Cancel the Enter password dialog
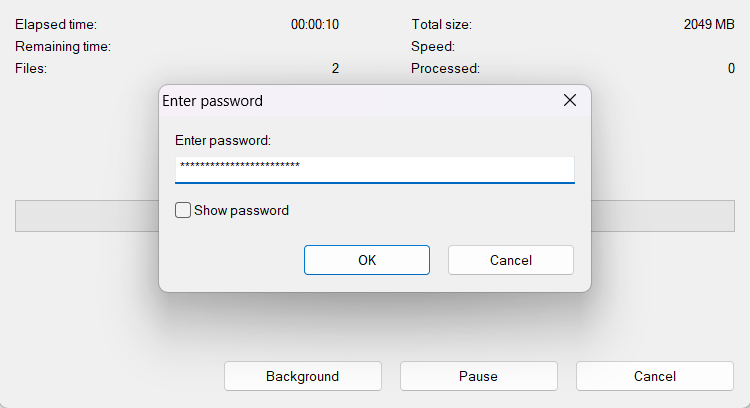Viewport: 750px width, 408px height. pyautogui.click(x=510, y=260)
